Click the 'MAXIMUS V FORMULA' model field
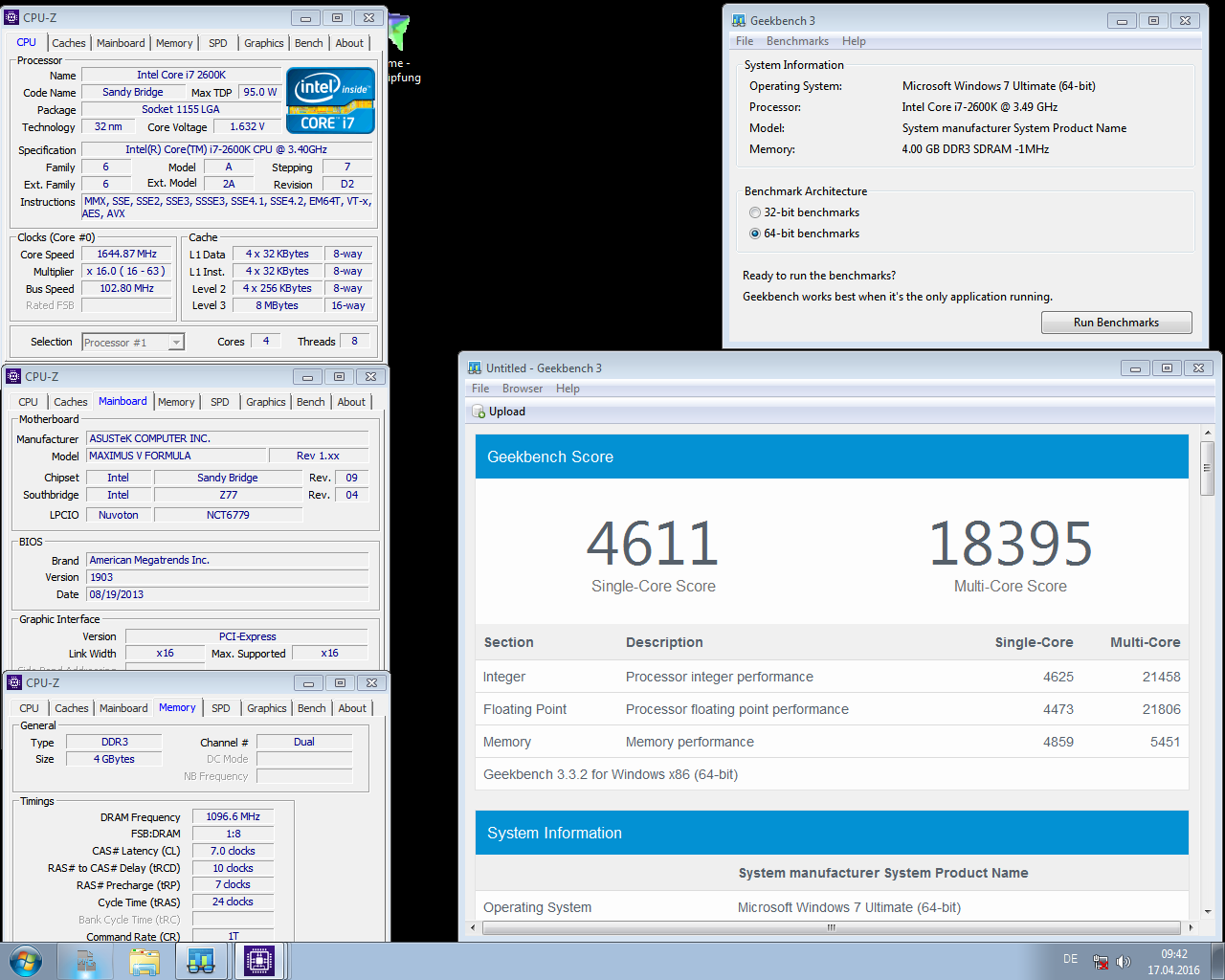The width and height of the screenshot is (1225, 980). (175, 457)
